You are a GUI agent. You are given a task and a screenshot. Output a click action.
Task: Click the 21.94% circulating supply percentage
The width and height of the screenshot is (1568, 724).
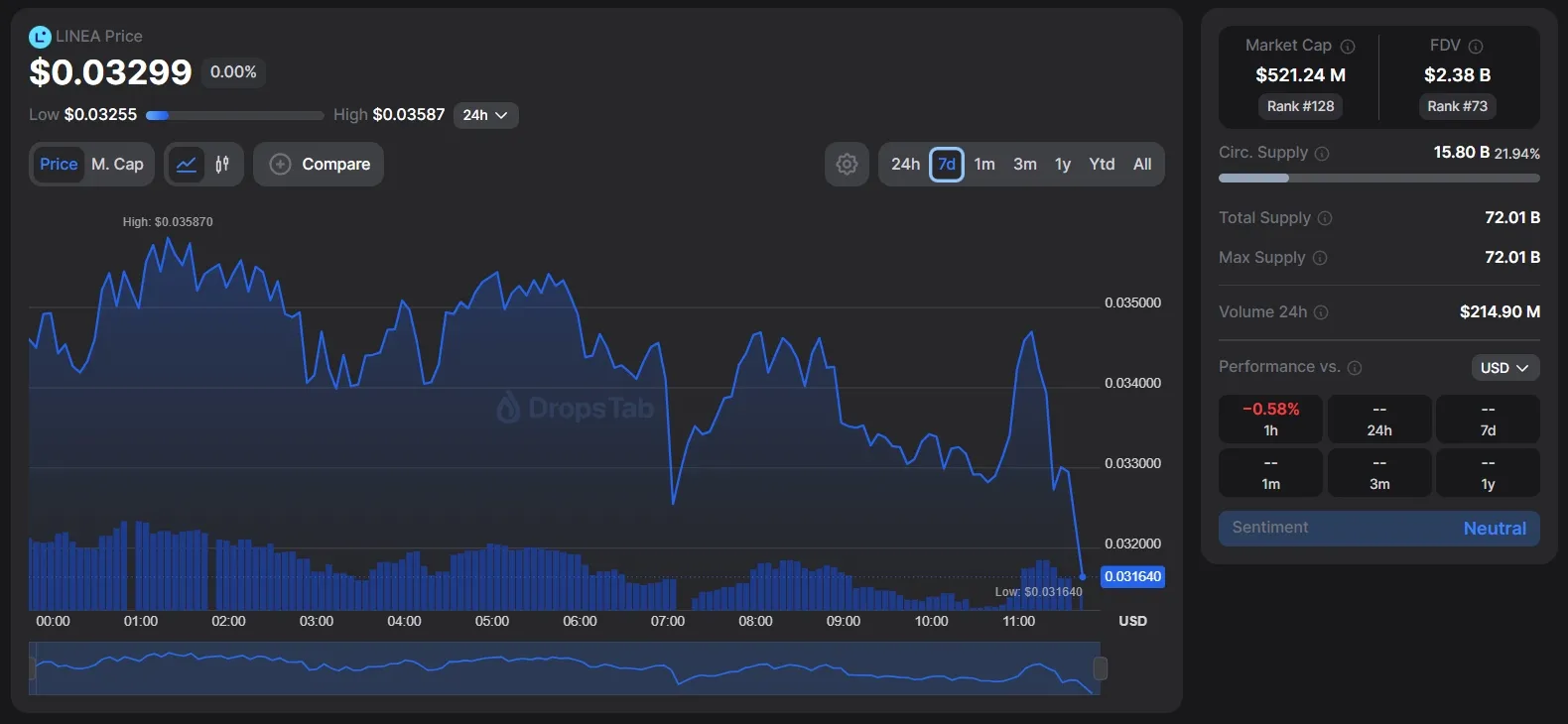[x=1517, y=154]
